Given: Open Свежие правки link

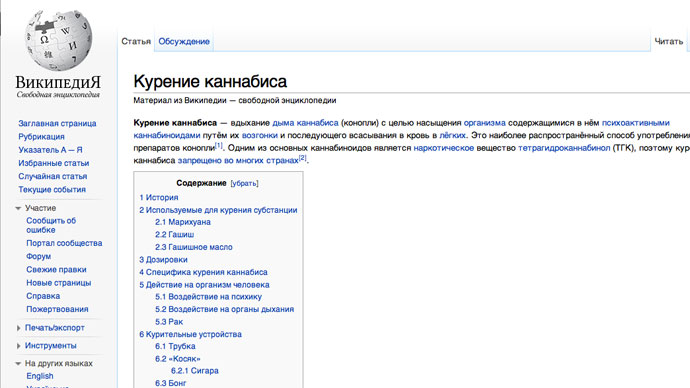Looking at the screenshot, I should click(x=56, y=270).
